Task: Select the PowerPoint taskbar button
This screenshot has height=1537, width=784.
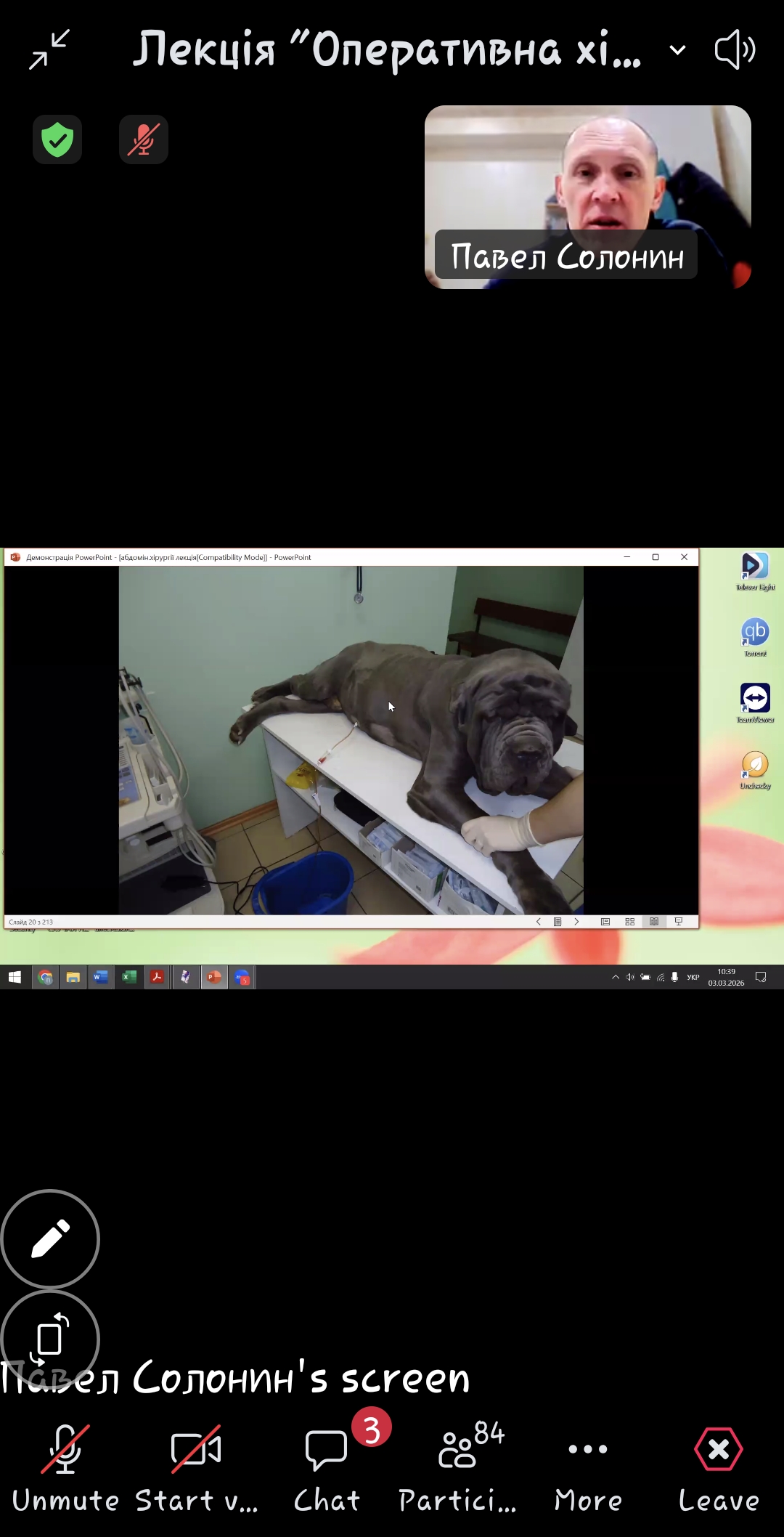Action: click(213, 978)
